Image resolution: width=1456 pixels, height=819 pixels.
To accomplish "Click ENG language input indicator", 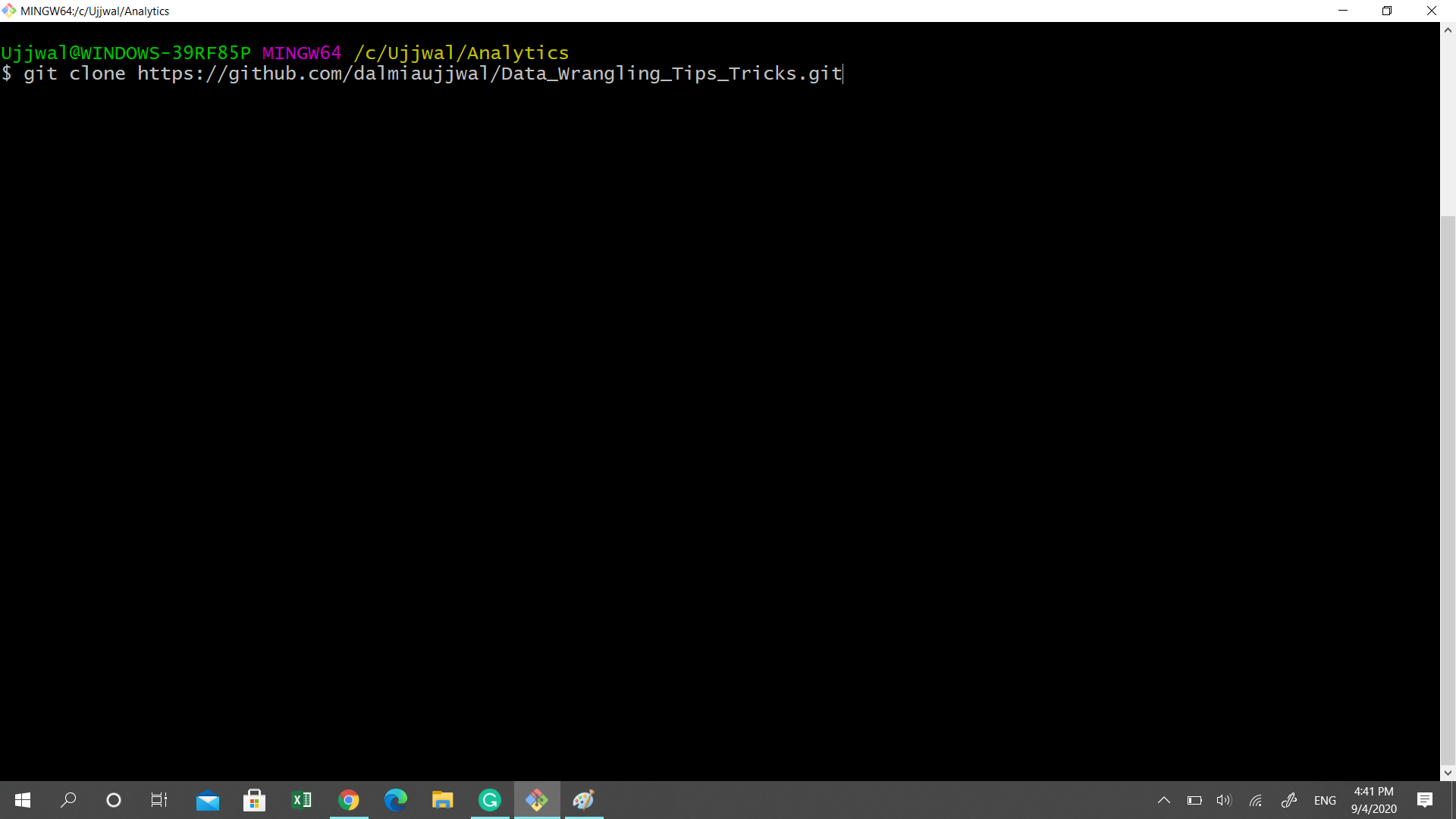I will coord(1325,800).
